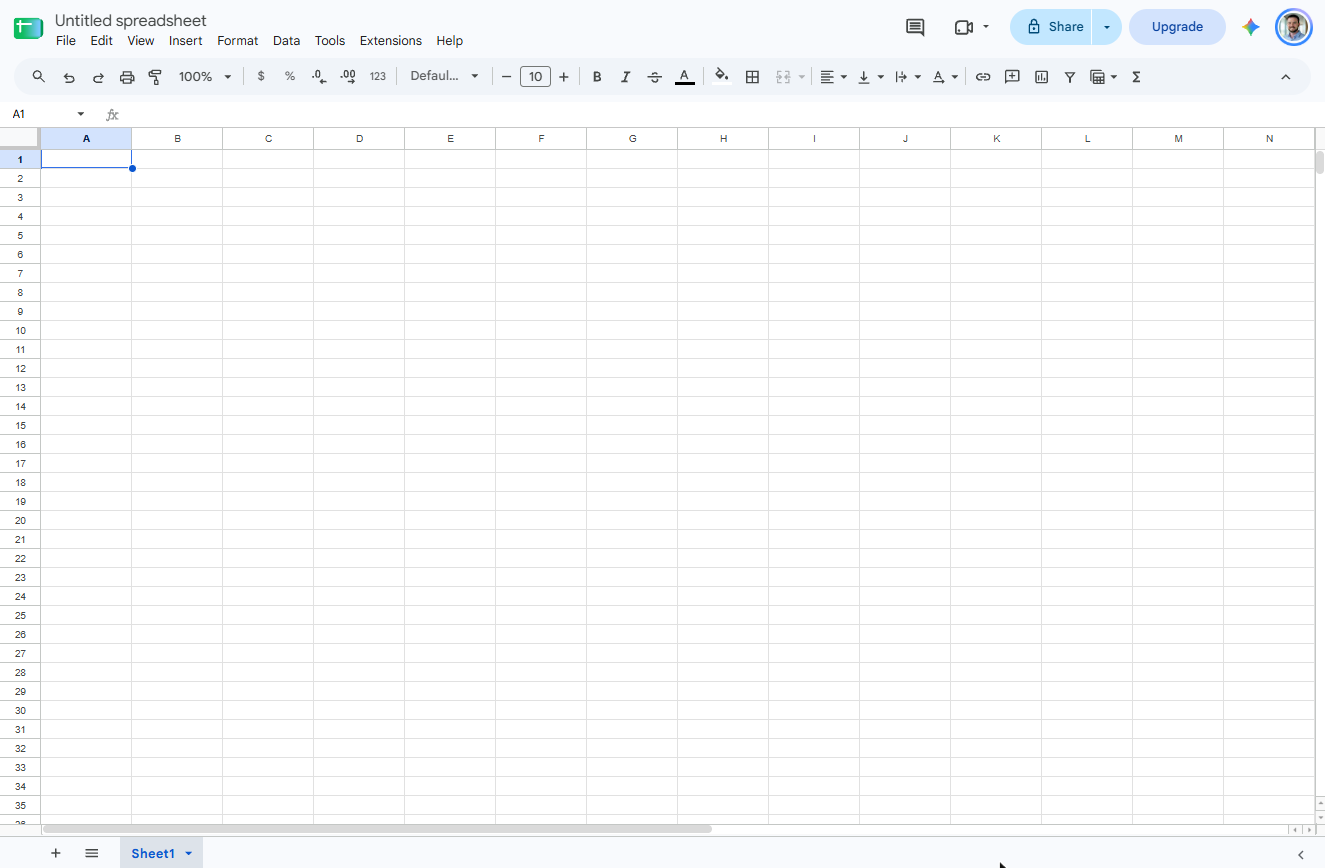Open the File menu
The height and width of the screenshot is (868, 1325).
tap(66, 41)
